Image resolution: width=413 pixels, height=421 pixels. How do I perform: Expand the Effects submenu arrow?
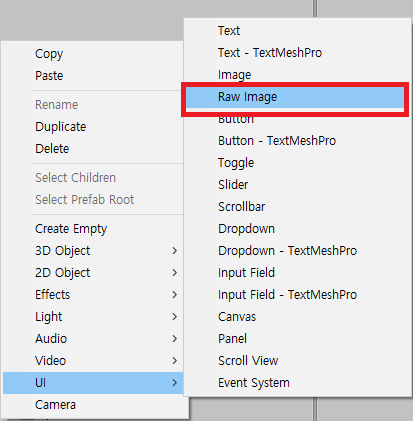[x=174, y=295]
